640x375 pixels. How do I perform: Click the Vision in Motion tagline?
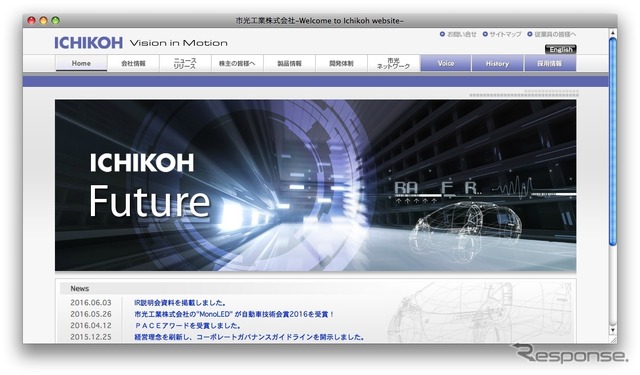coord(178,43)
